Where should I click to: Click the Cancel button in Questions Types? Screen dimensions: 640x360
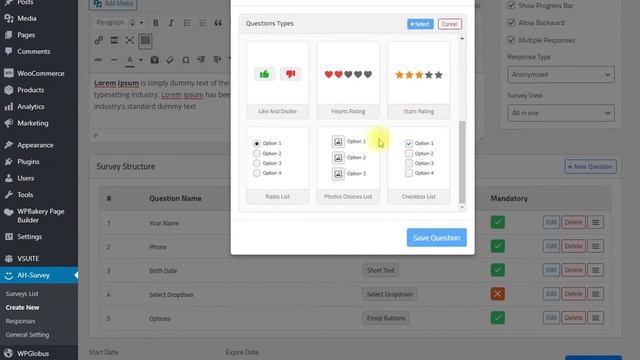click(450, 24)
